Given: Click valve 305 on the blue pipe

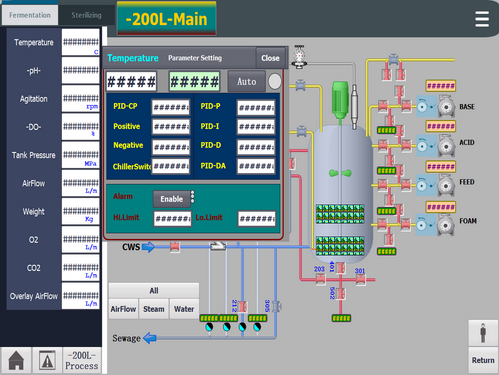Looking at the screenshot, I should 276,306.
